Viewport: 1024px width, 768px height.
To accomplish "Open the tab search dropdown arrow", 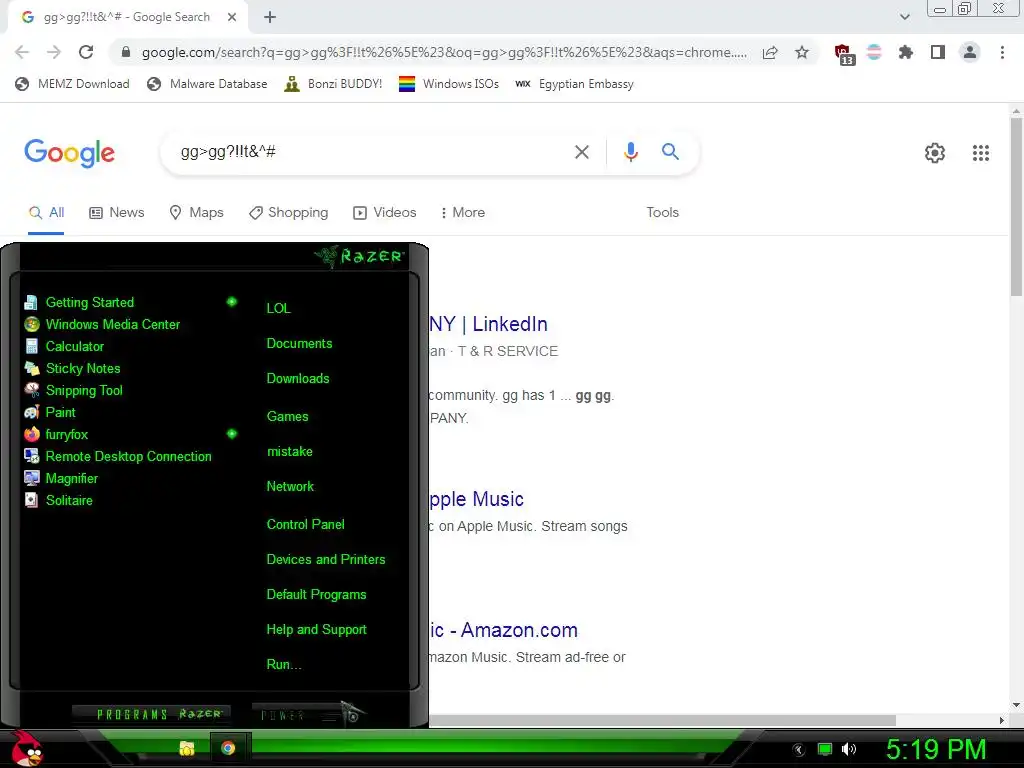I will click(x=904, y=17).
